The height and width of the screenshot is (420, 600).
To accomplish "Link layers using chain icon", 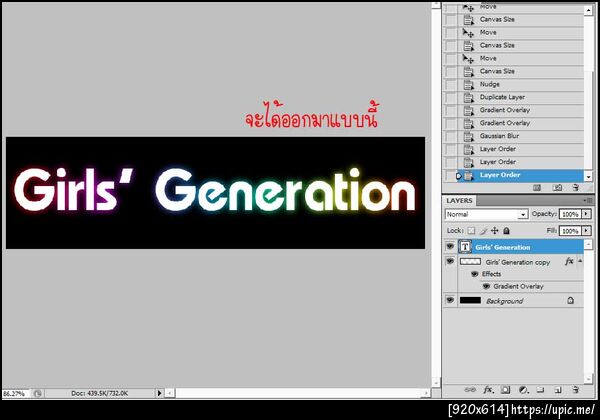I will click(x=470, y=390).
